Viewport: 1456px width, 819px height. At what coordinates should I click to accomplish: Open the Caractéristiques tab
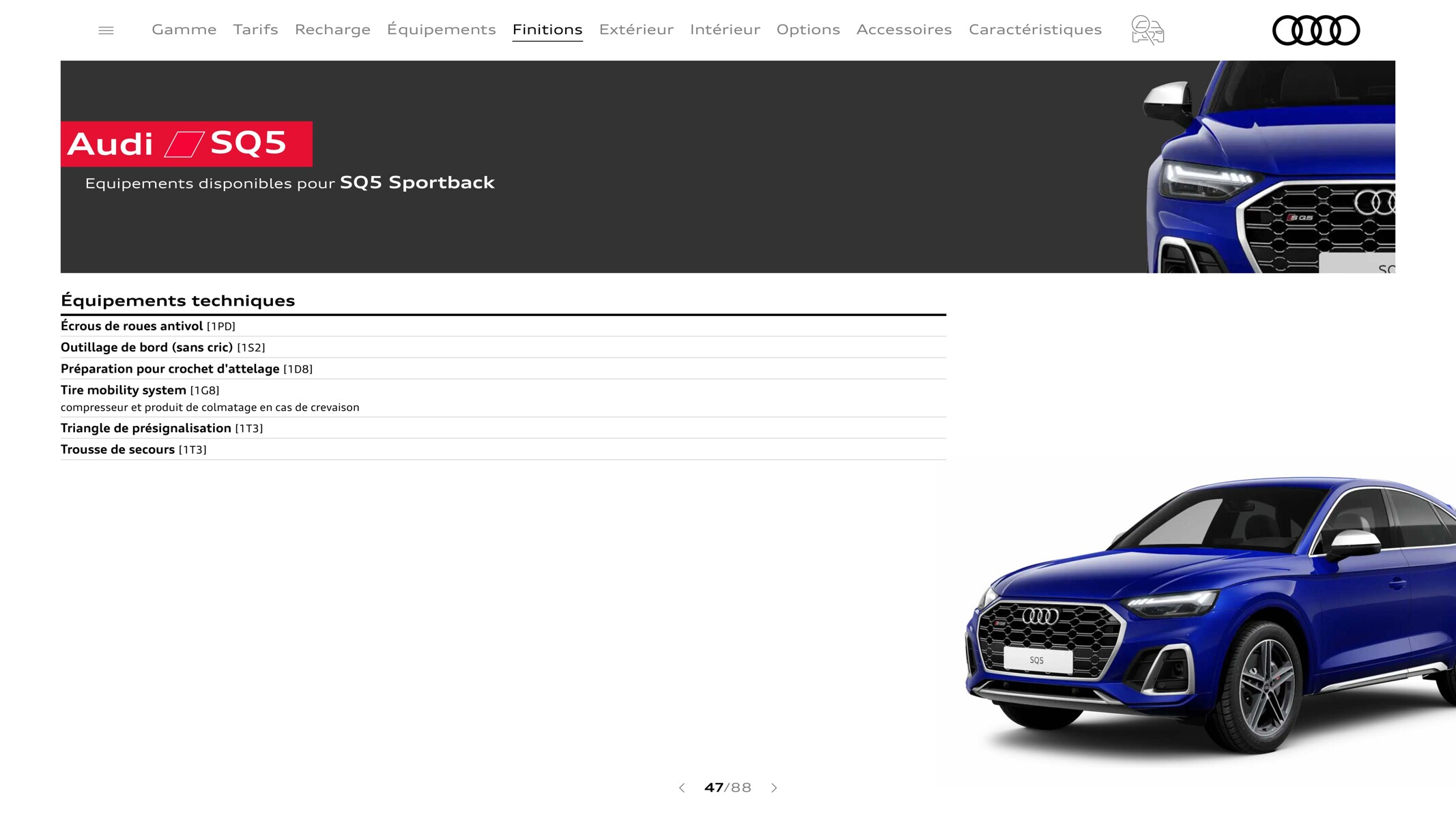[x=1035, y=29]
